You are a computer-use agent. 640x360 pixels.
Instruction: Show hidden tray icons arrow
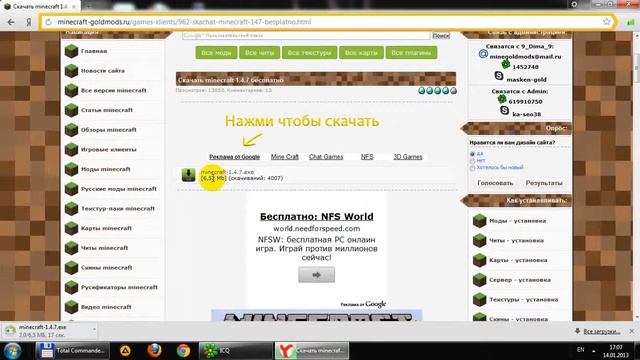pos(594,351)
